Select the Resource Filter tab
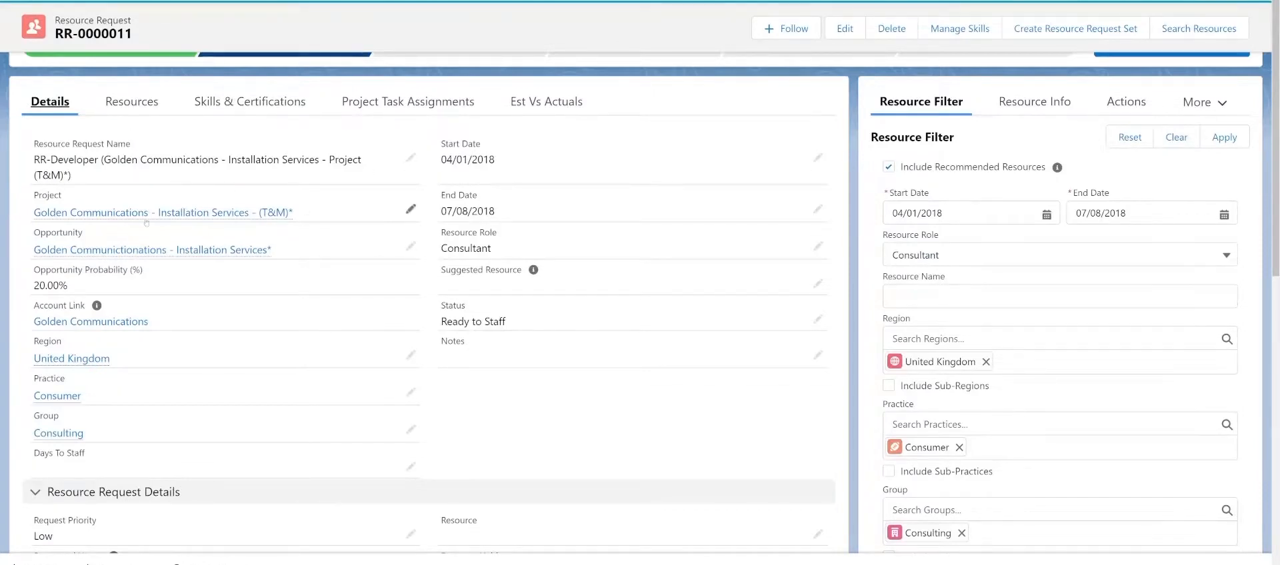The image size is (1280, 565). pos(921,101)
